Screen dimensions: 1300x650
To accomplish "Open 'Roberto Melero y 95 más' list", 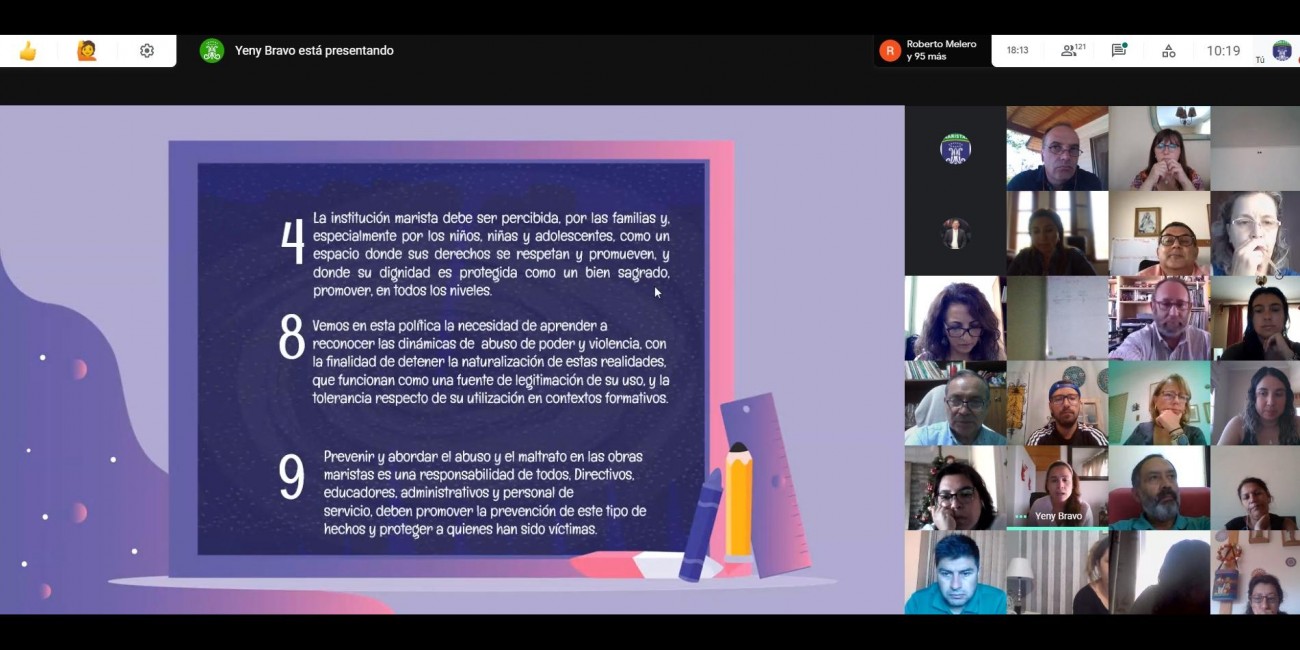I will (931, 51).
